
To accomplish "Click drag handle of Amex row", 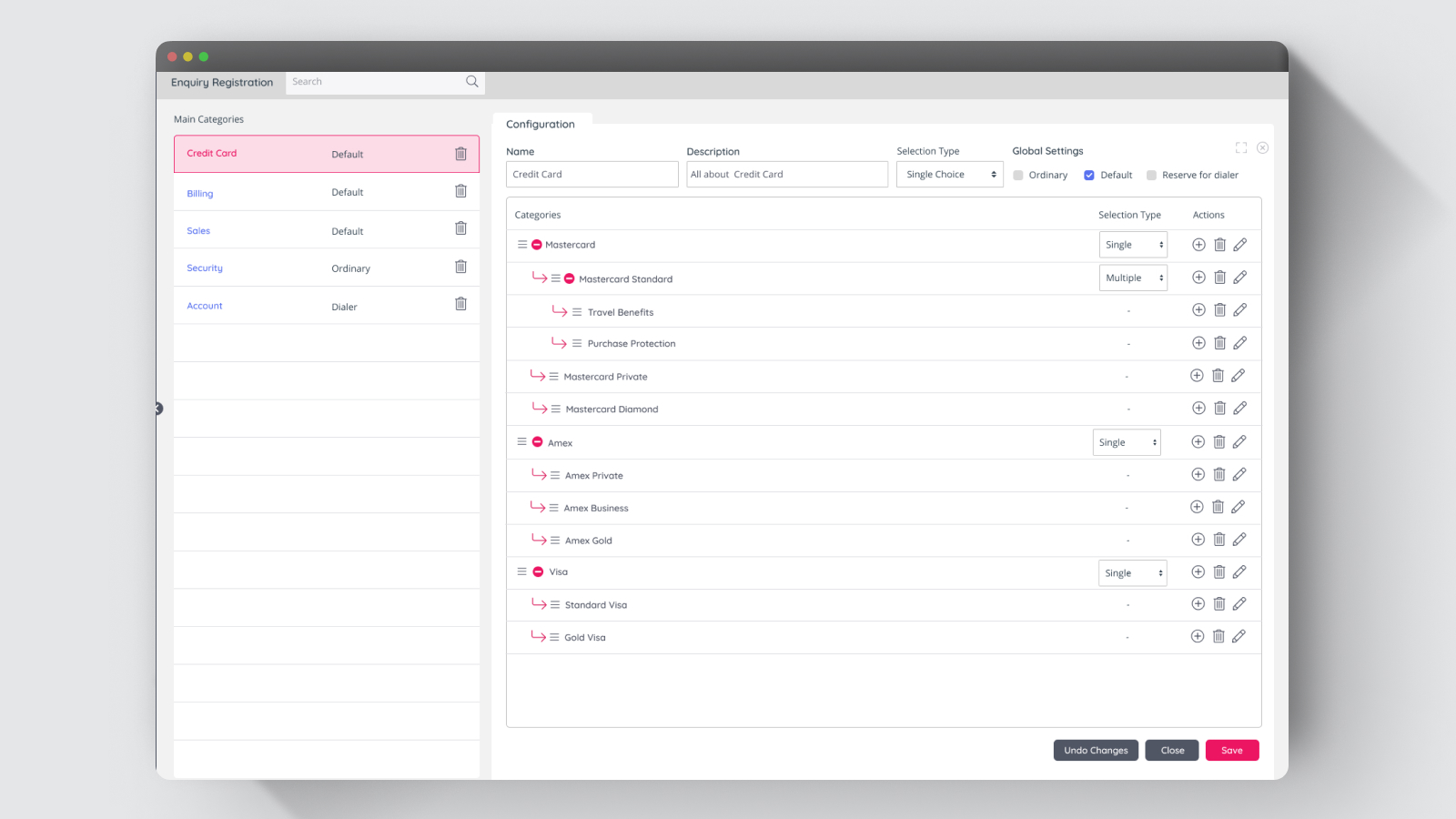I will [x=521, y=442].
